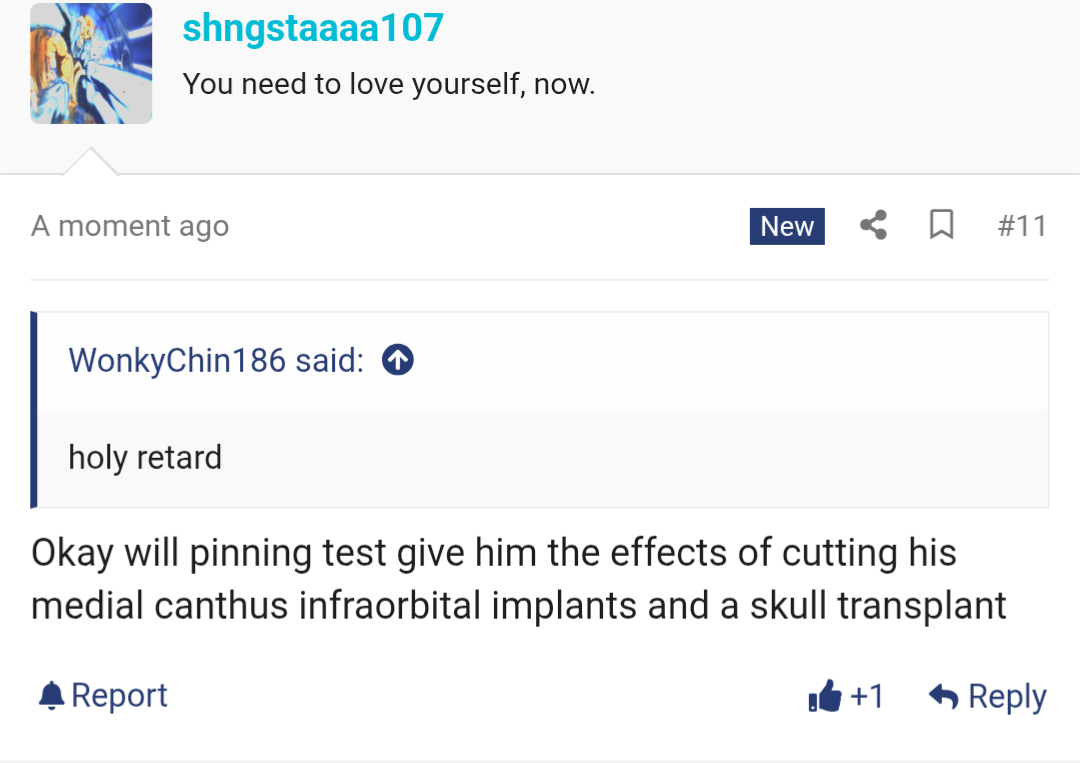
Task: Click the curved reply arrow icon
Action: click(x=944, y=696)
